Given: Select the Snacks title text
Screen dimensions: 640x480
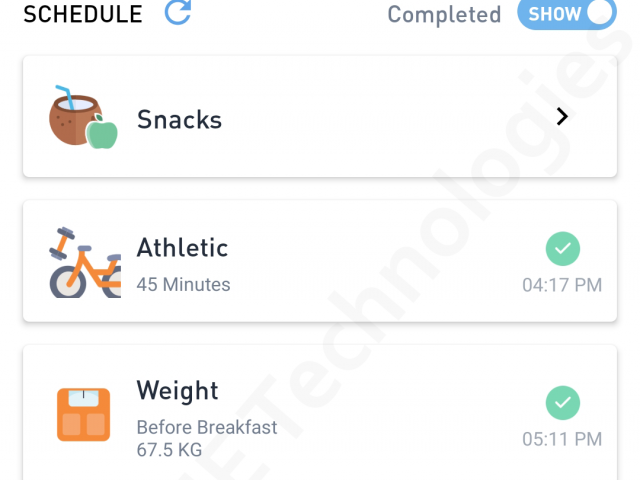Looking at the screenshot, I should pyautogui.click(x=179, y=120).
